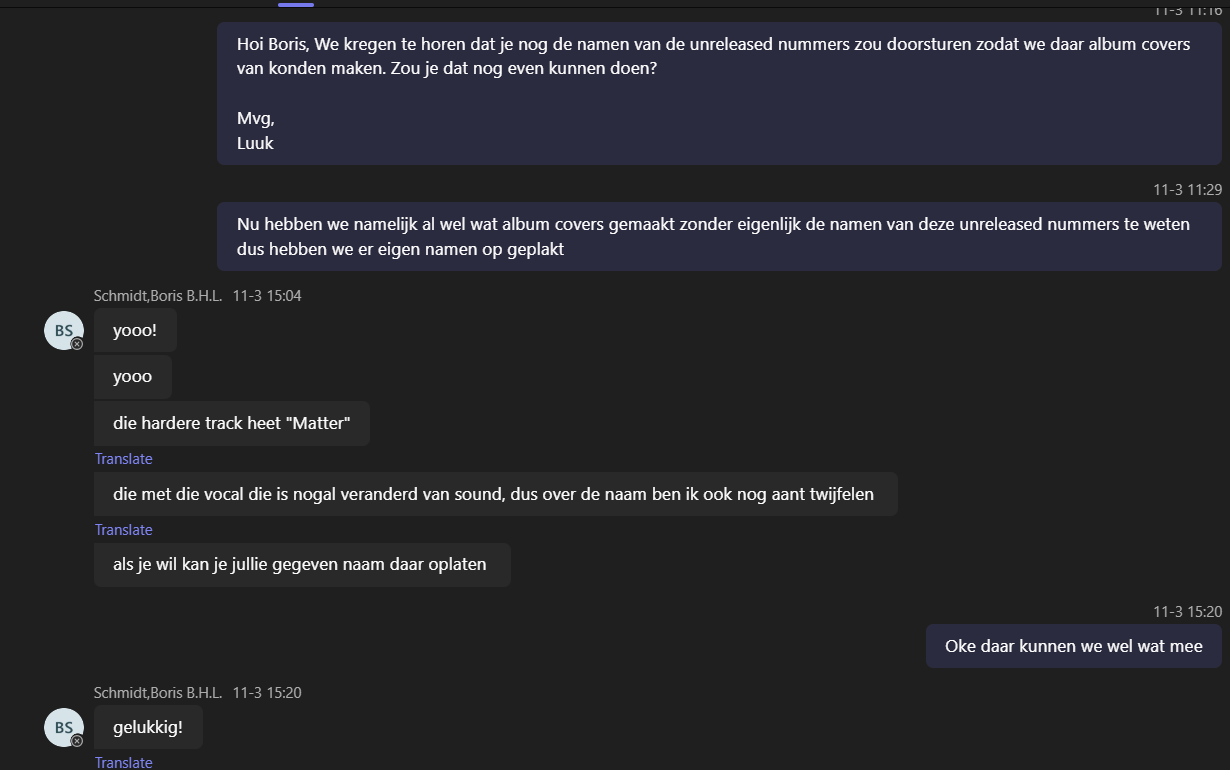Click sender name Schmidt,Boris above "yooo!"
This screenshot has height=770, width=1230.
coord(158,296)
